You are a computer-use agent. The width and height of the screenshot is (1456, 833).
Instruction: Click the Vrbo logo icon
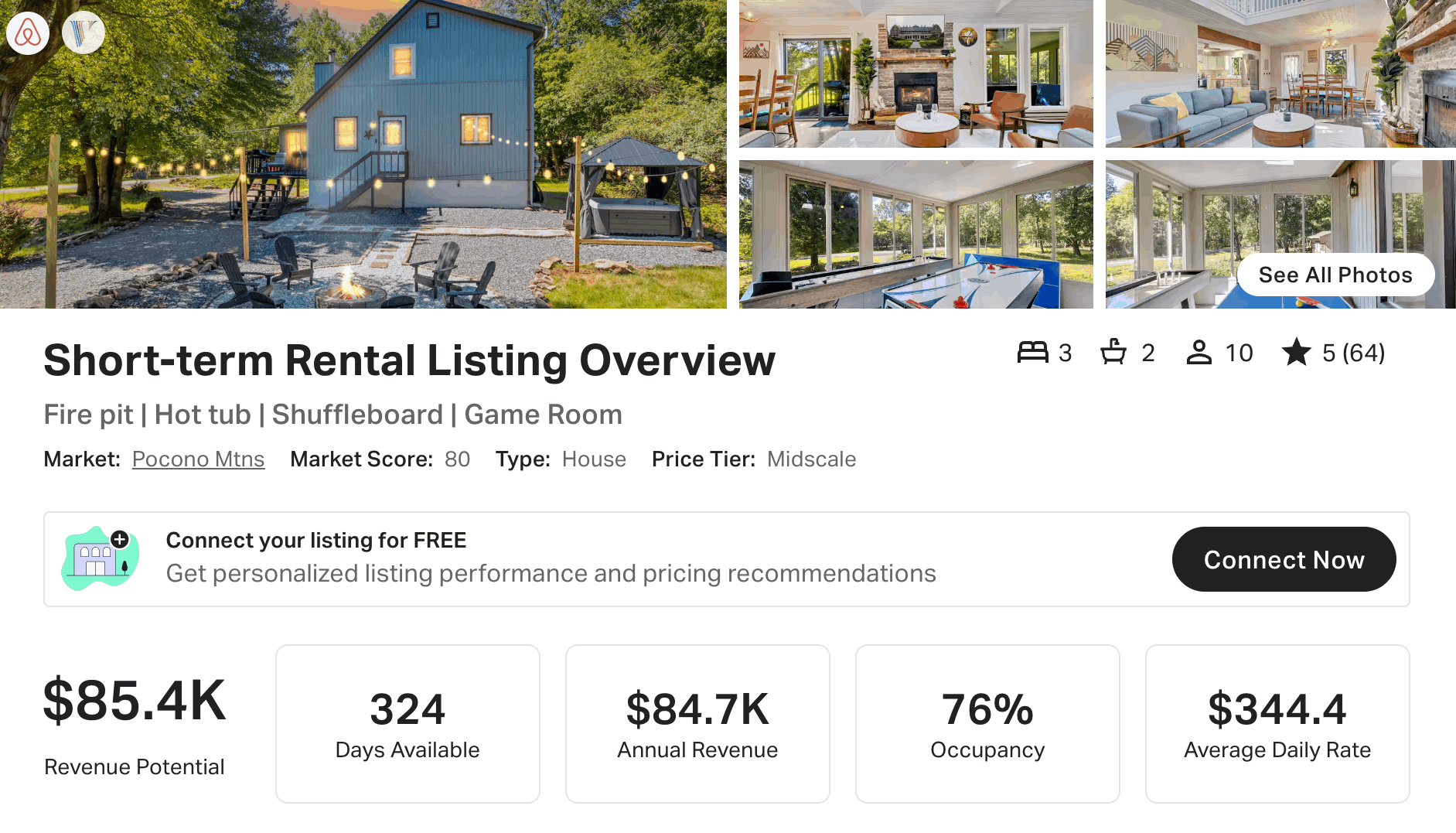[84, 33]
